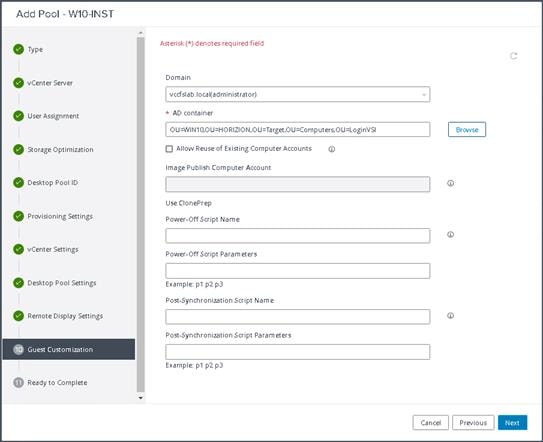Go to the vCenter Settings step

pos(53,249)
